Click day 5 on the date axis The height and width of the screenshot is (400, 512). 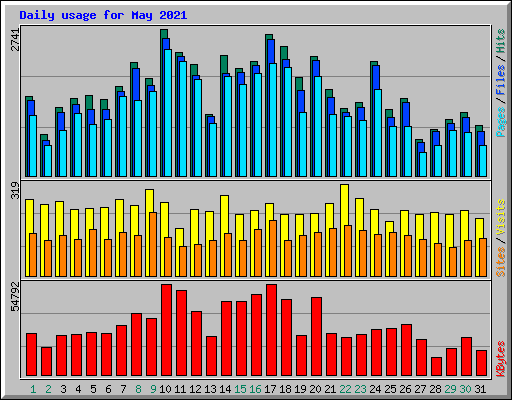click(93, 389)
